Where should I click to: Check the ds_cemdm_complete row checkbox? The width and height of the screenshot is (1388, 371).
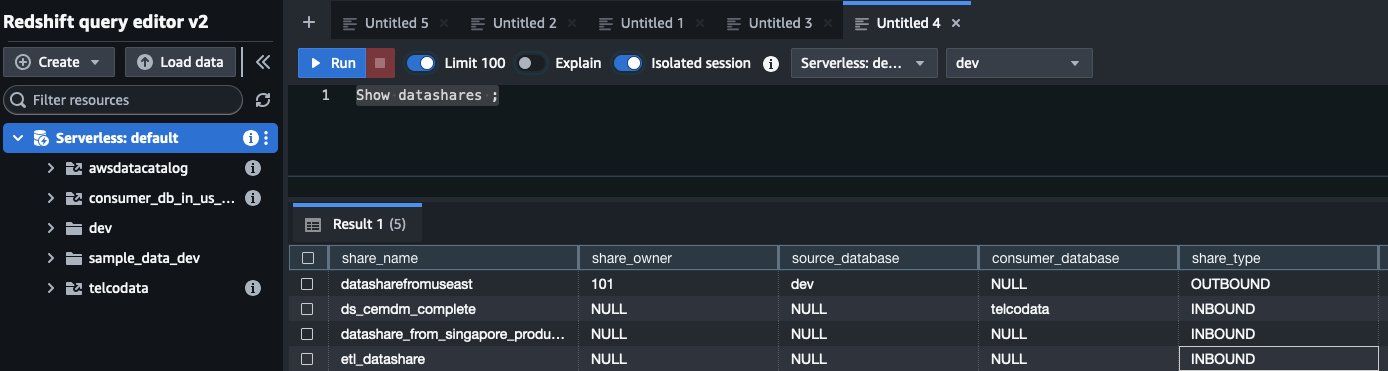[308, 309]
